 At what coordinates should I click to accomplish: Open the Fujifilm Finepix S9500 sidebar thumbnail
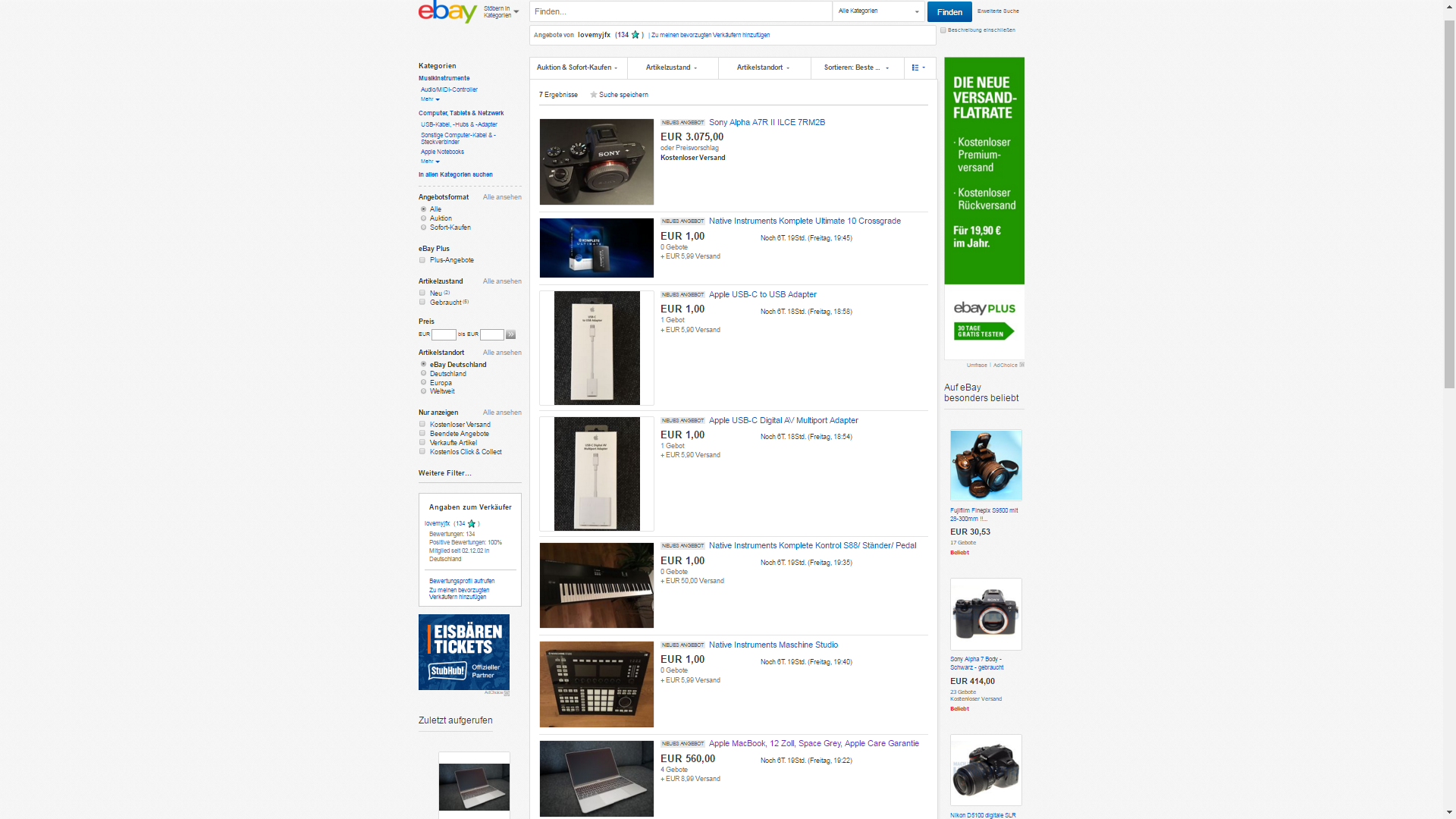pos(986,466)
